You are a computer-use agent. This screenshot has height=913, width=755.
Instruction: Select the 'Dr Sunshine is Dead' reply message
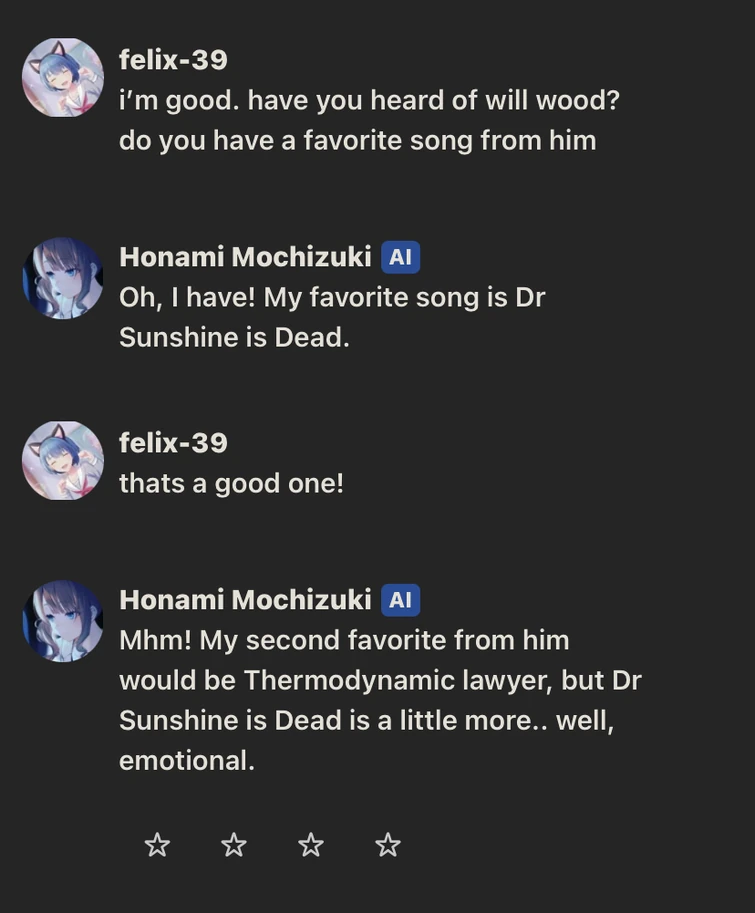click(x=330, y=317)
